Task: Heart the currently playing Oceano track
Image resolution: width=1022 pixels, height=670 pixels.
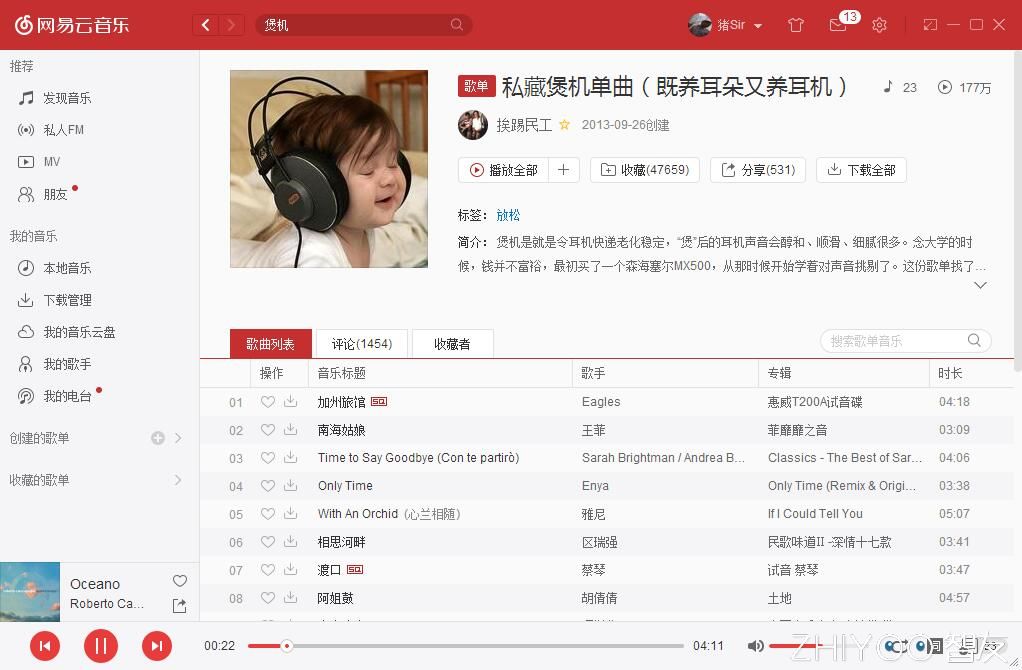Action: point(179,580)
